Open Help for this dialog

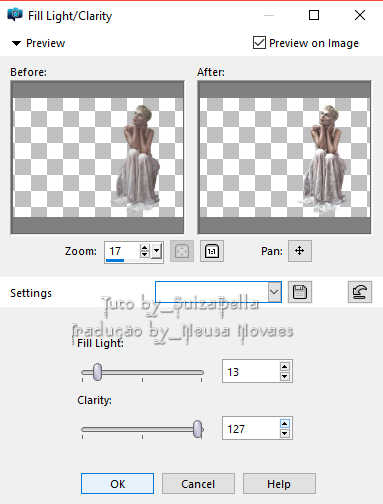[279, 484]
